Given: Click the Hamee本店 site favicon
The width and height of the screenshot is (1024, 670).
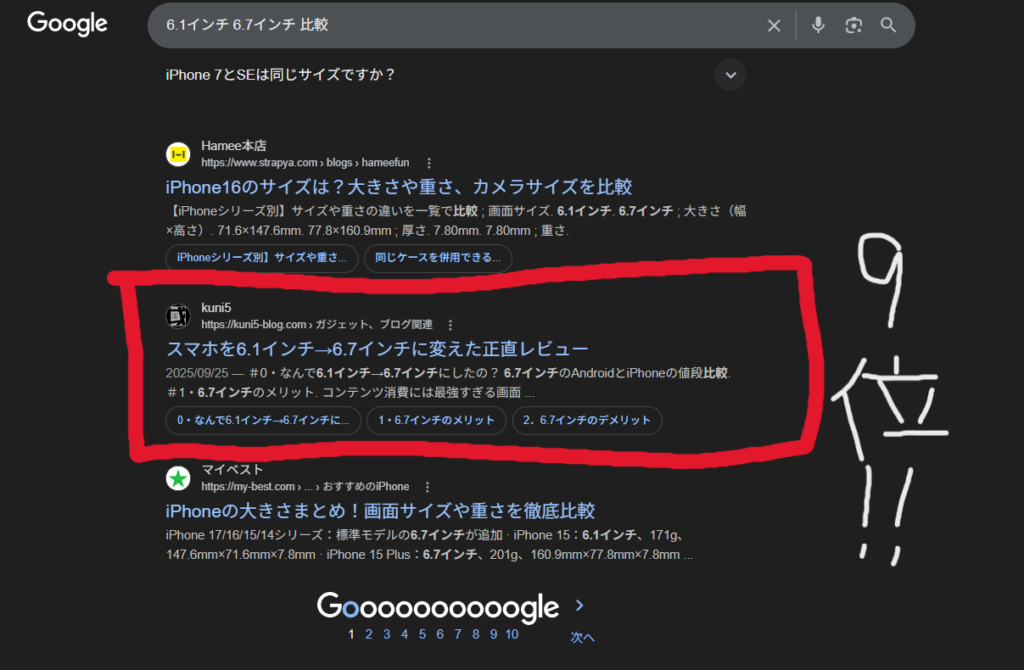Looking at the screenshot, I should [178, 154].
